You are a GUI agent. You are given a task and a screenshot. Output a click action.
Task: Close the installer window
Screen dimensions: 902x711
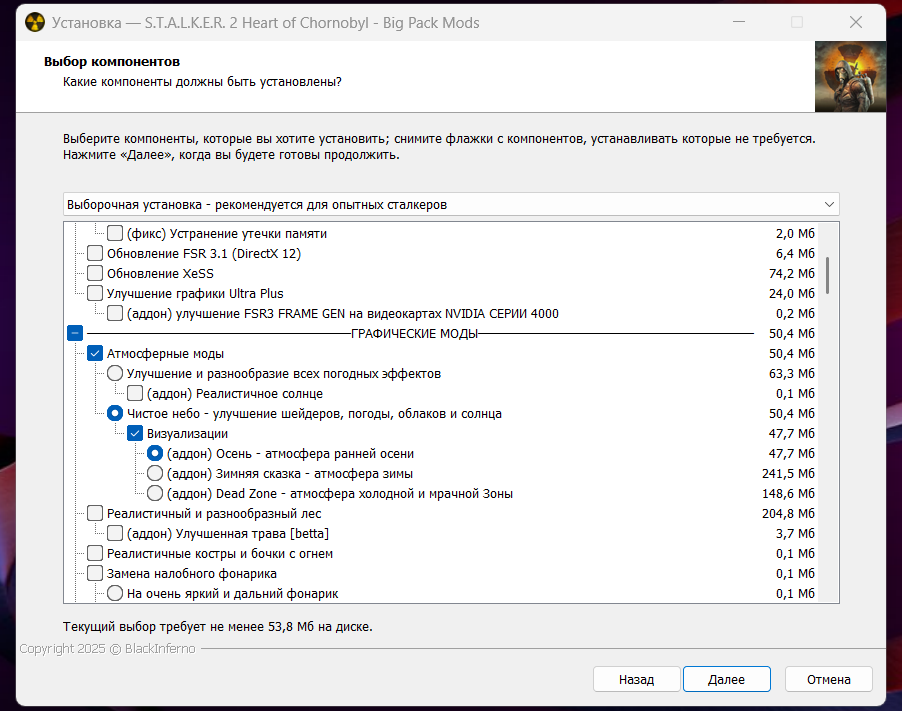pyautogui.click(x=856, y=22)
